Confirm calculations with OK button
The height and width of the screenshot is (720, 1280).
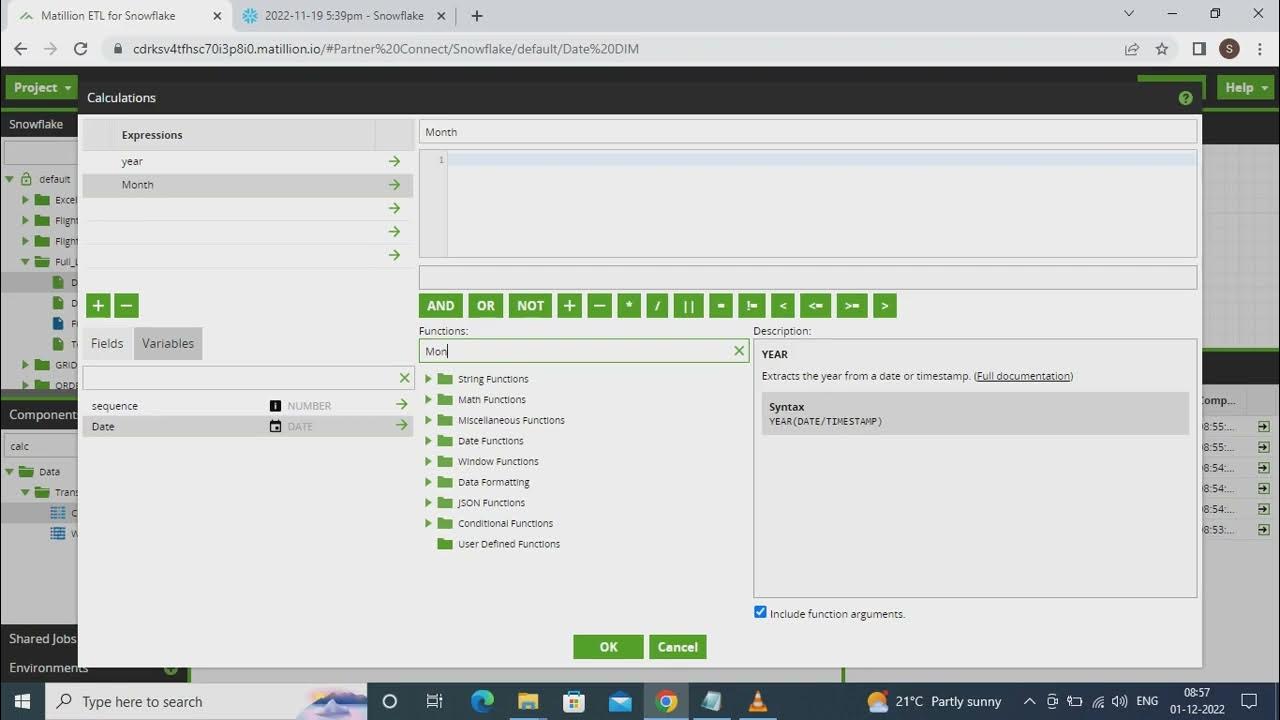pyautogui.click(x=608, y=647)
